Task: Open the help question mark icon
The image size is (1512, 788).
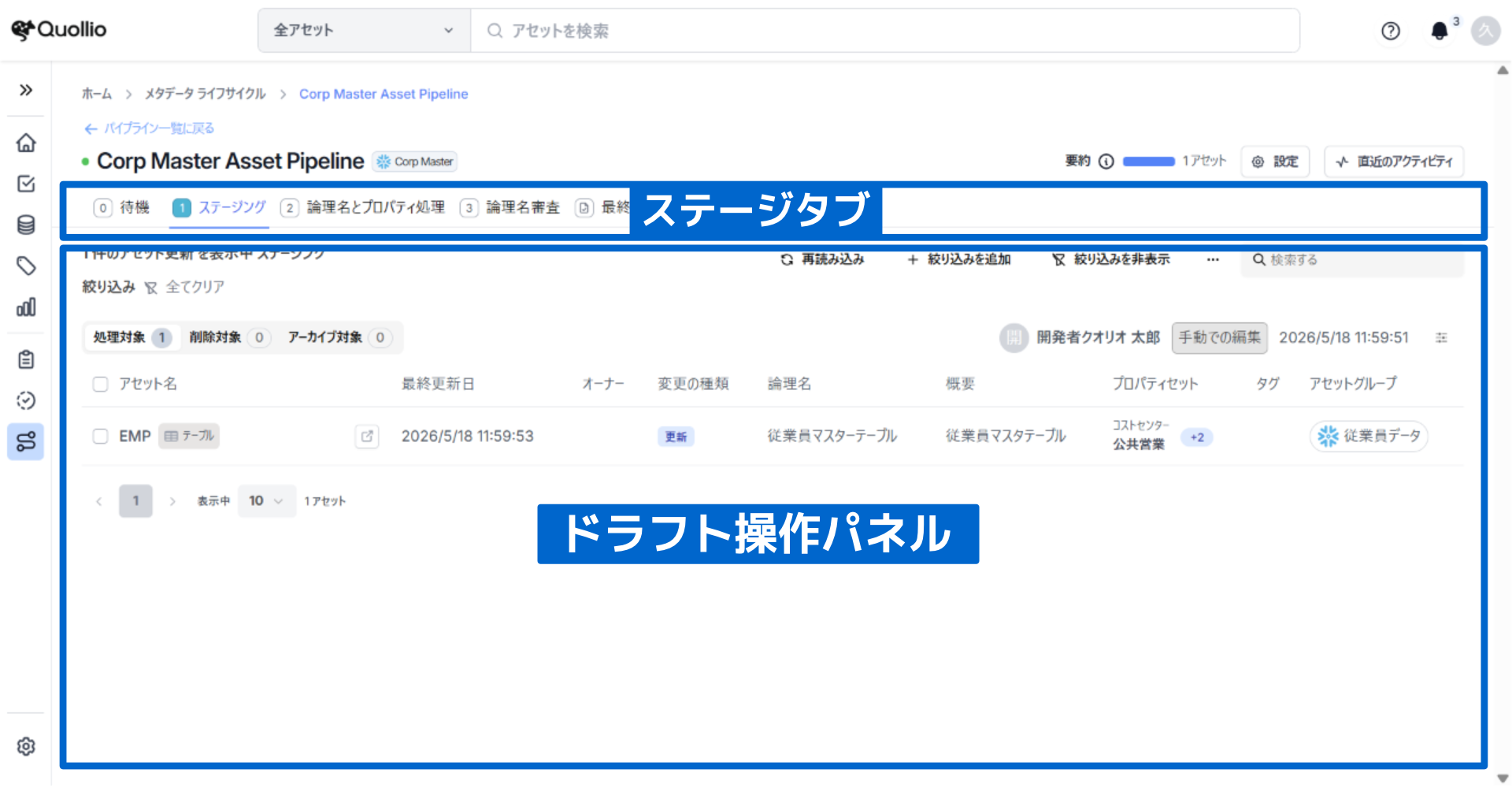Action: click(x=1391, y=31)
